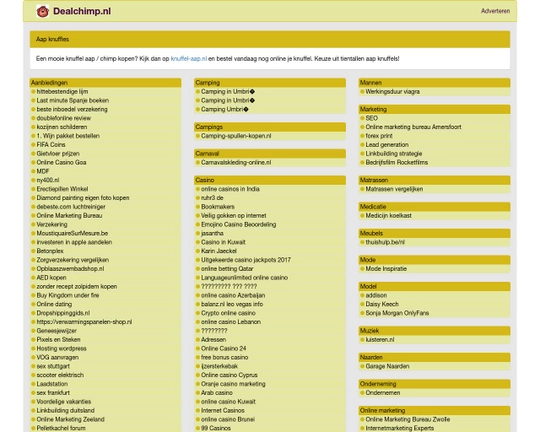The width and height of the screenshot is (540, 432).
Task: Click the 99 Casinos link
Action: 216,428
